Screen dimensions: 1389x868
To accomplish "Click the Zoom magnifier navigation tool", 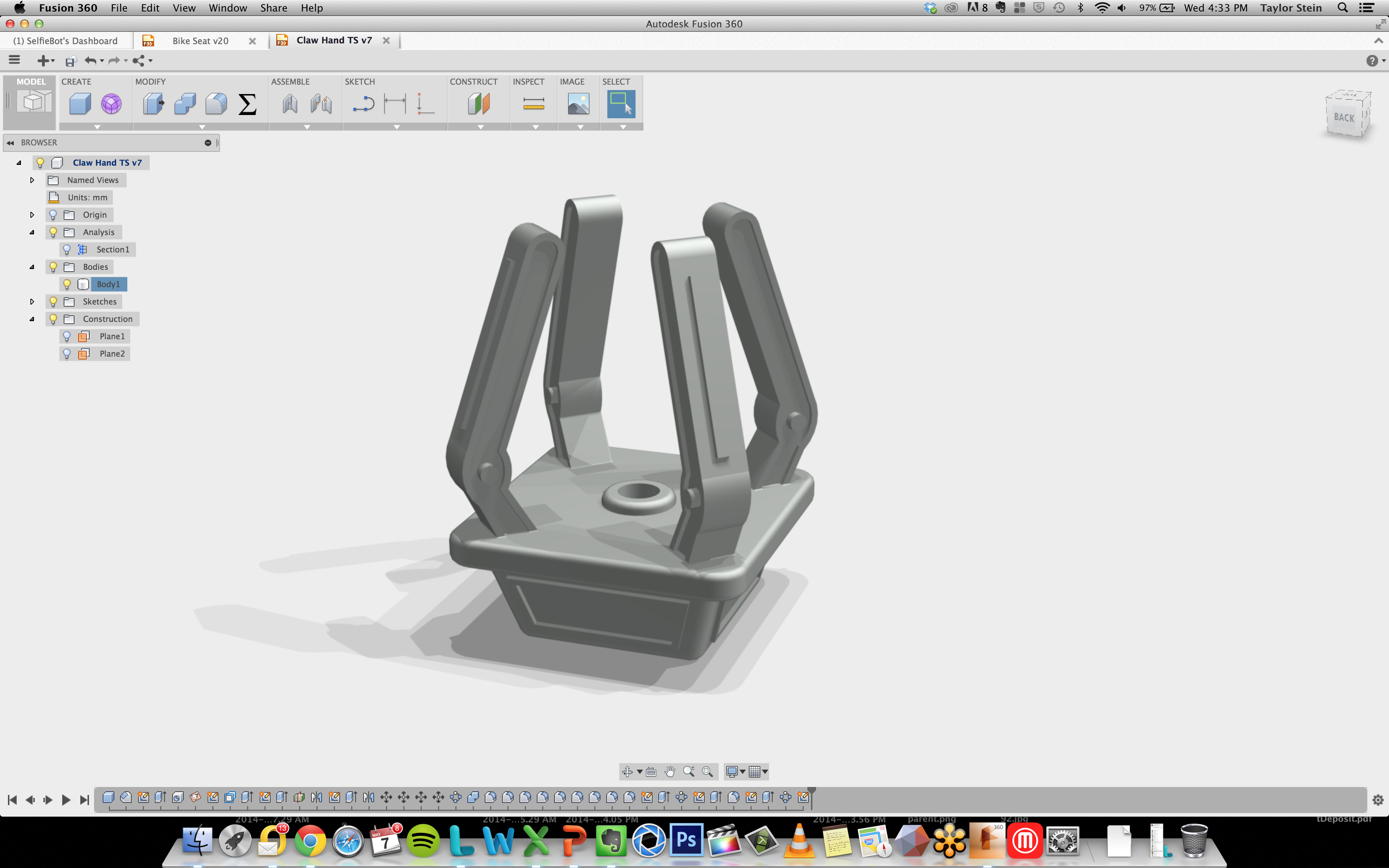I will click(x=689, y=772).
